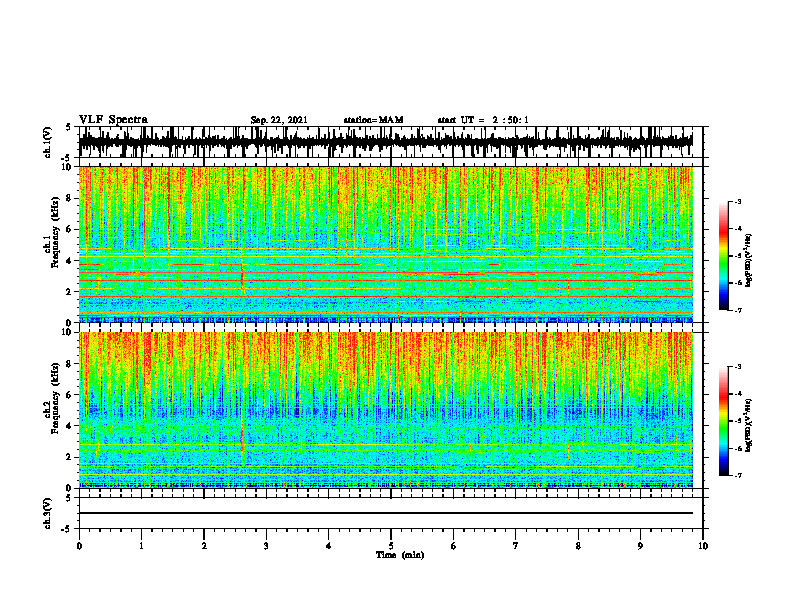Click tick label 4 on the Time axis

(x=329, y=546)
